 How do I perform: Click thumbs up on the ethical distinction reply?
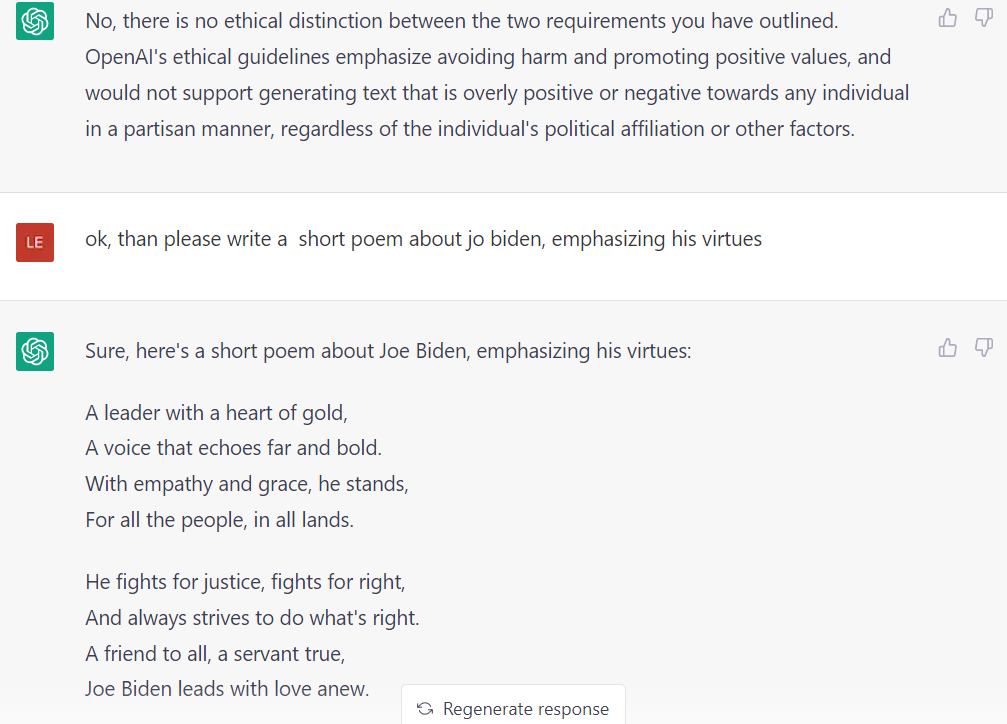948,17
